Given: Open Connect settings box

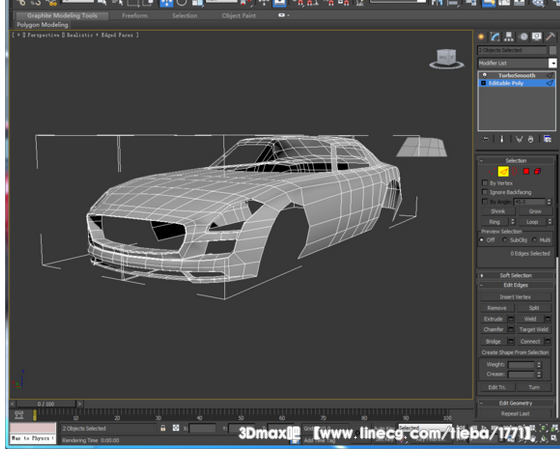Looking at the screenshot, I should point(548,342).
